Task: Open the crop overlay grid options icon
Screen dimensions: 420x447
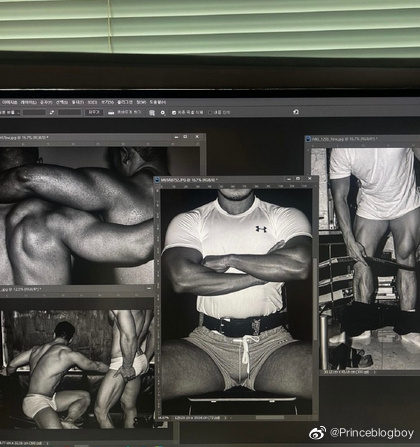Action: pyautogui.click(x=152, y=113)
